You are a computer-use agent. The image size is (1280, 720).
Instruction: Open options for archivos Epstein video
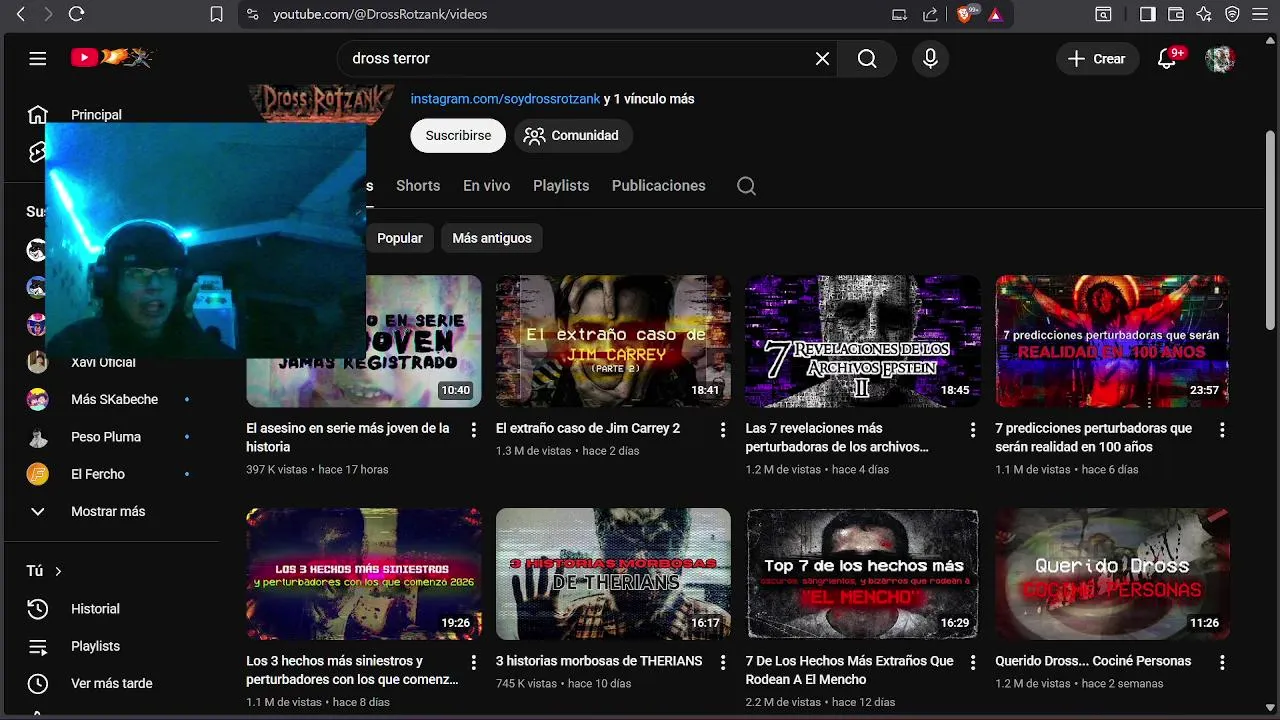pyautogui.click(x=972, y=430)
